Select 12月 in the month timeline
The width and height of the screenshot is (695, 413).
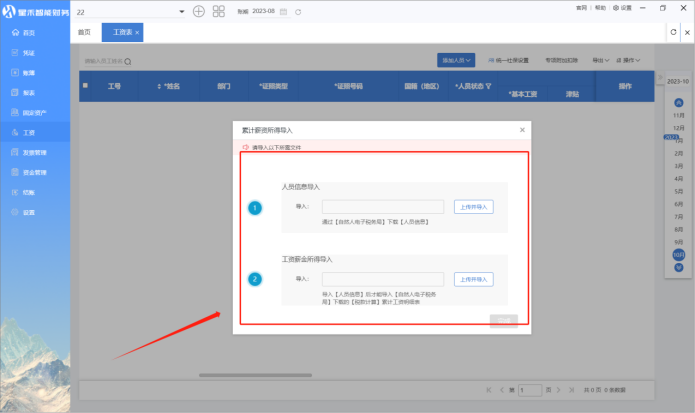(x=679, y=128)
